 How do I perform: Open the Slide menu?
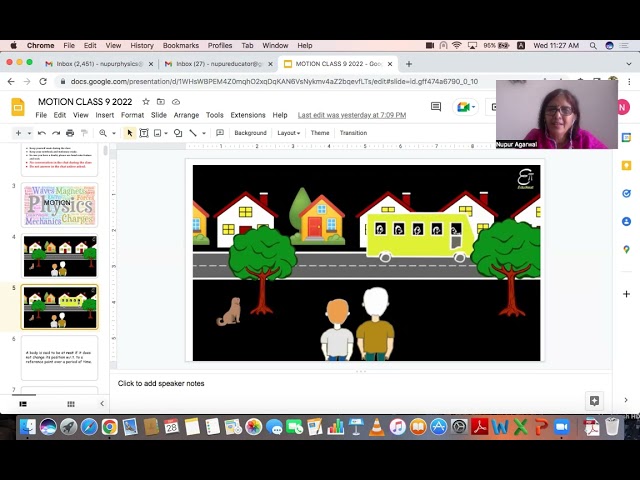tap(159, 115)
